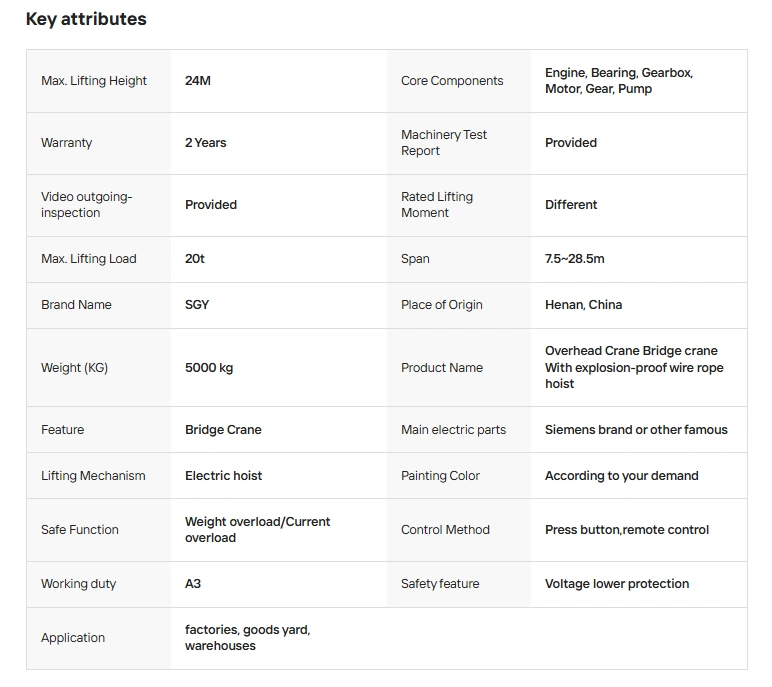Select the 7.5~28.5m span value
Viewport: 772px width, 687px height.
coord(575,259)
